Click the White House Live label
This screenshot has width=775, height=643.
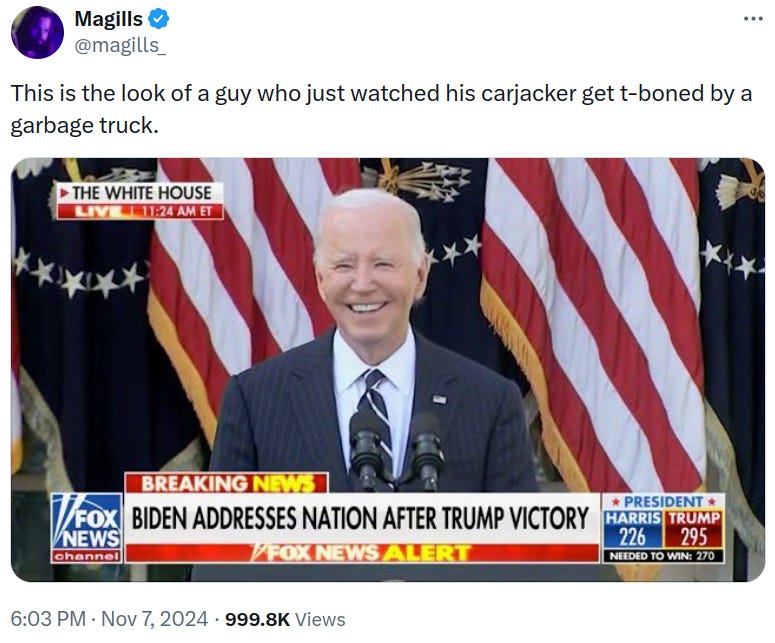click(140, 201)
